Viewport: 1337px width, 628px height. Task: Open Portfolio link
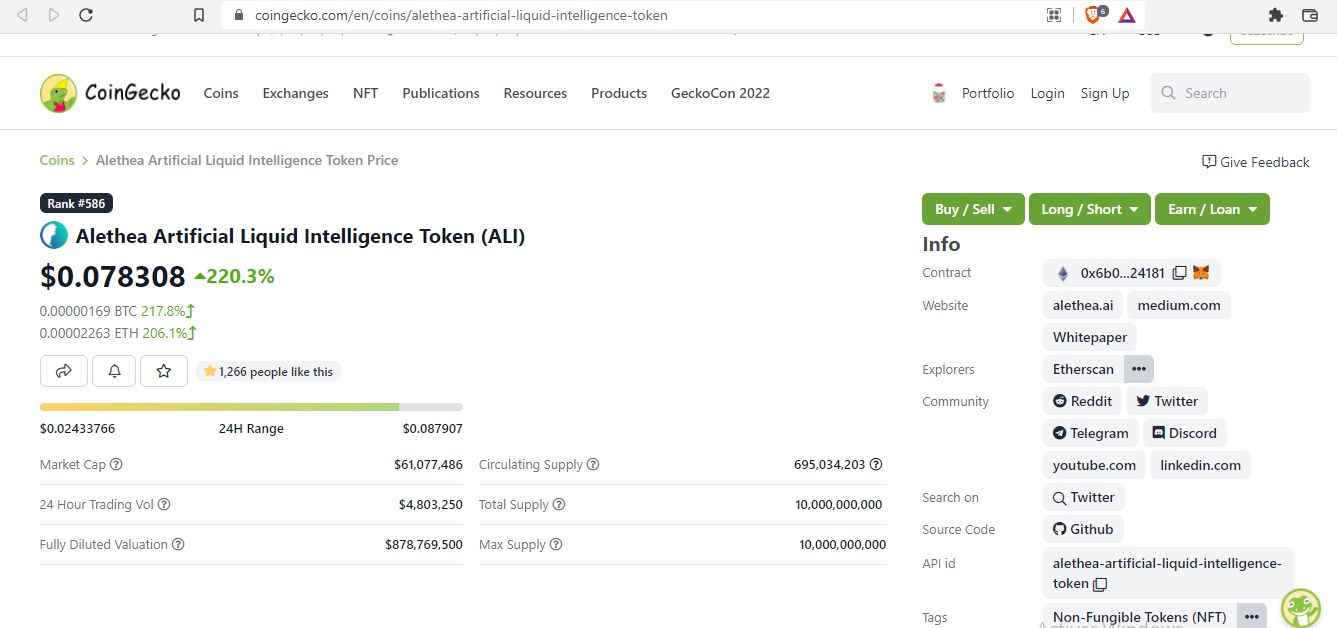988,93
